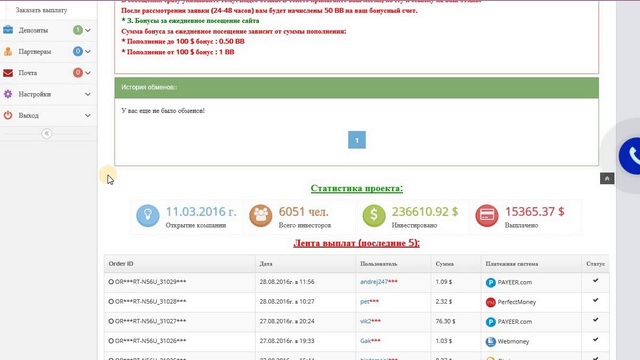640x360 pixels.
Task: Click status checkmark for order 31027
Action: (596, 320)
